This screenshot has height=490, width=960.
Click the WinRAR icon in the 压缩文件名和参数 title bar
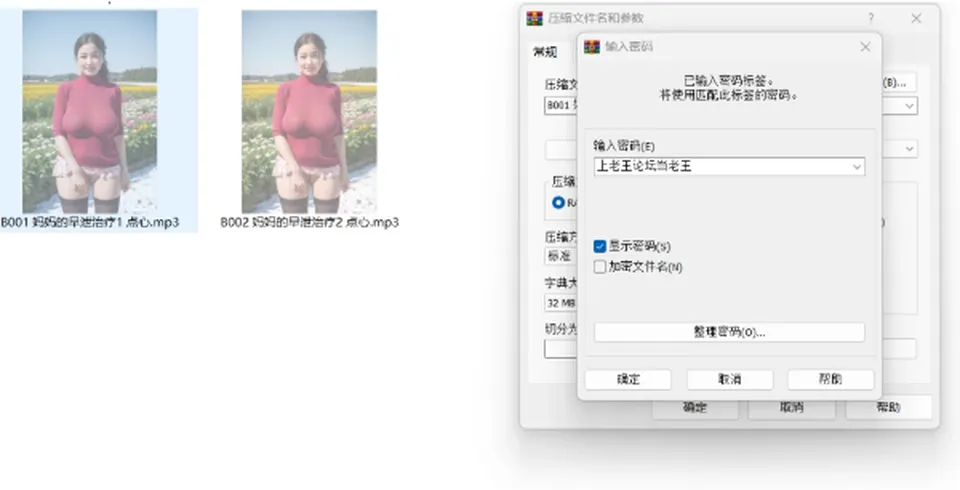point(534,18)
